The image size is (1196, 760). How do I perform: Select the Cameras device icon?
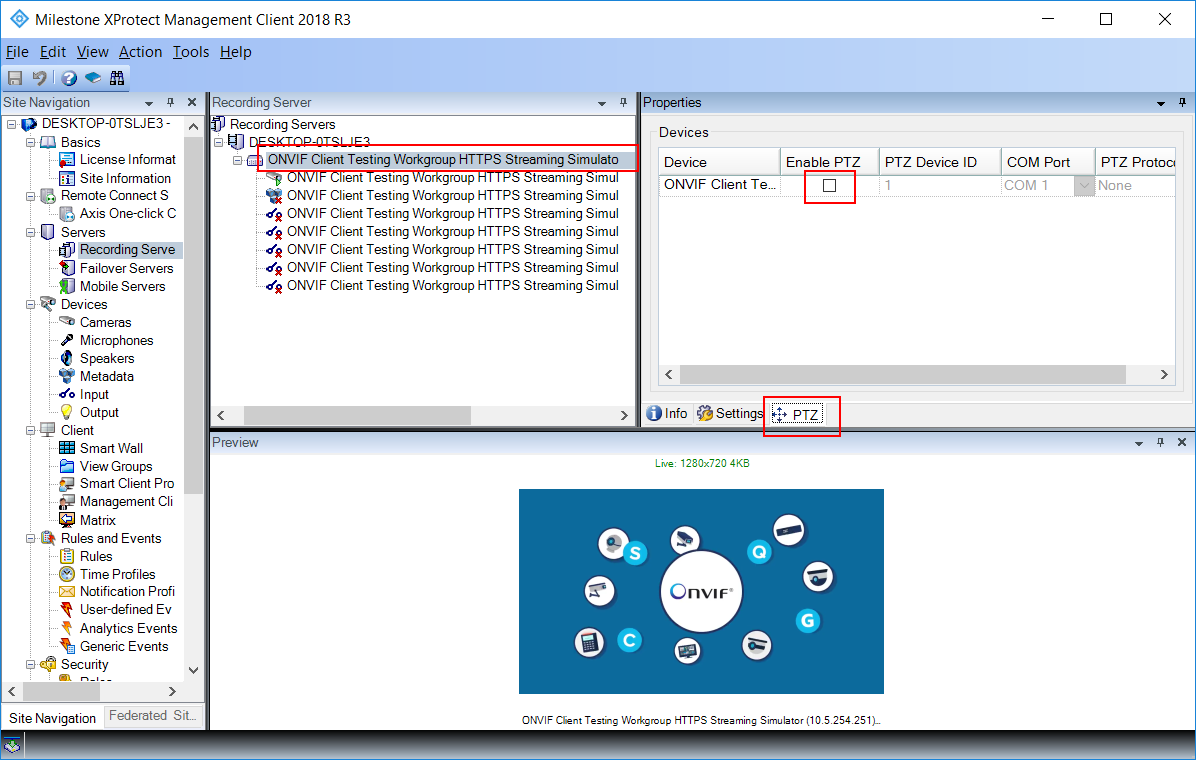(67, 322)
